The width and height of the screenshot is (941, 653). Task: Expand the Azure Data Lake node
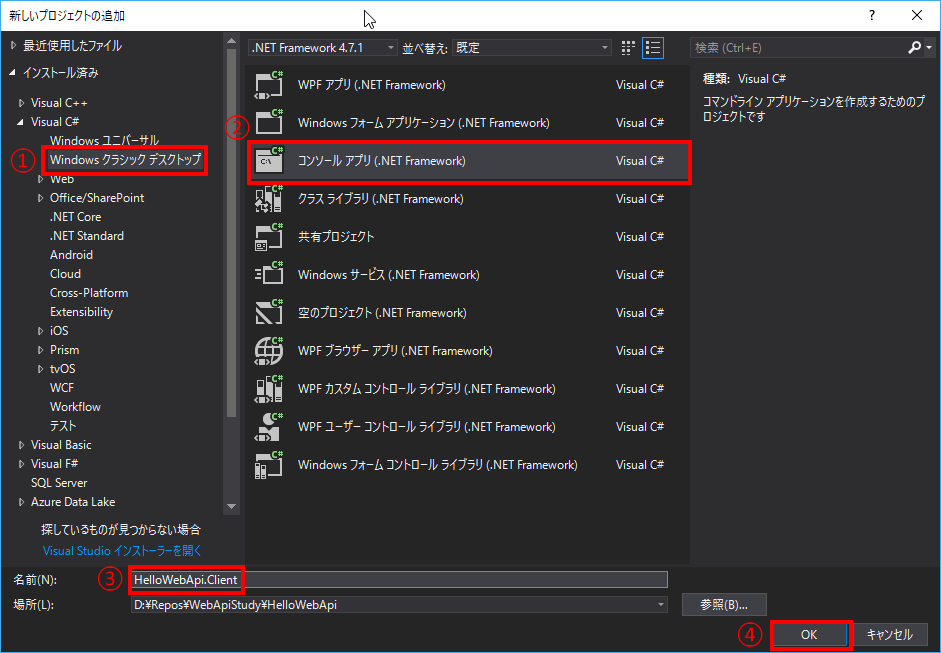[22, 502]
